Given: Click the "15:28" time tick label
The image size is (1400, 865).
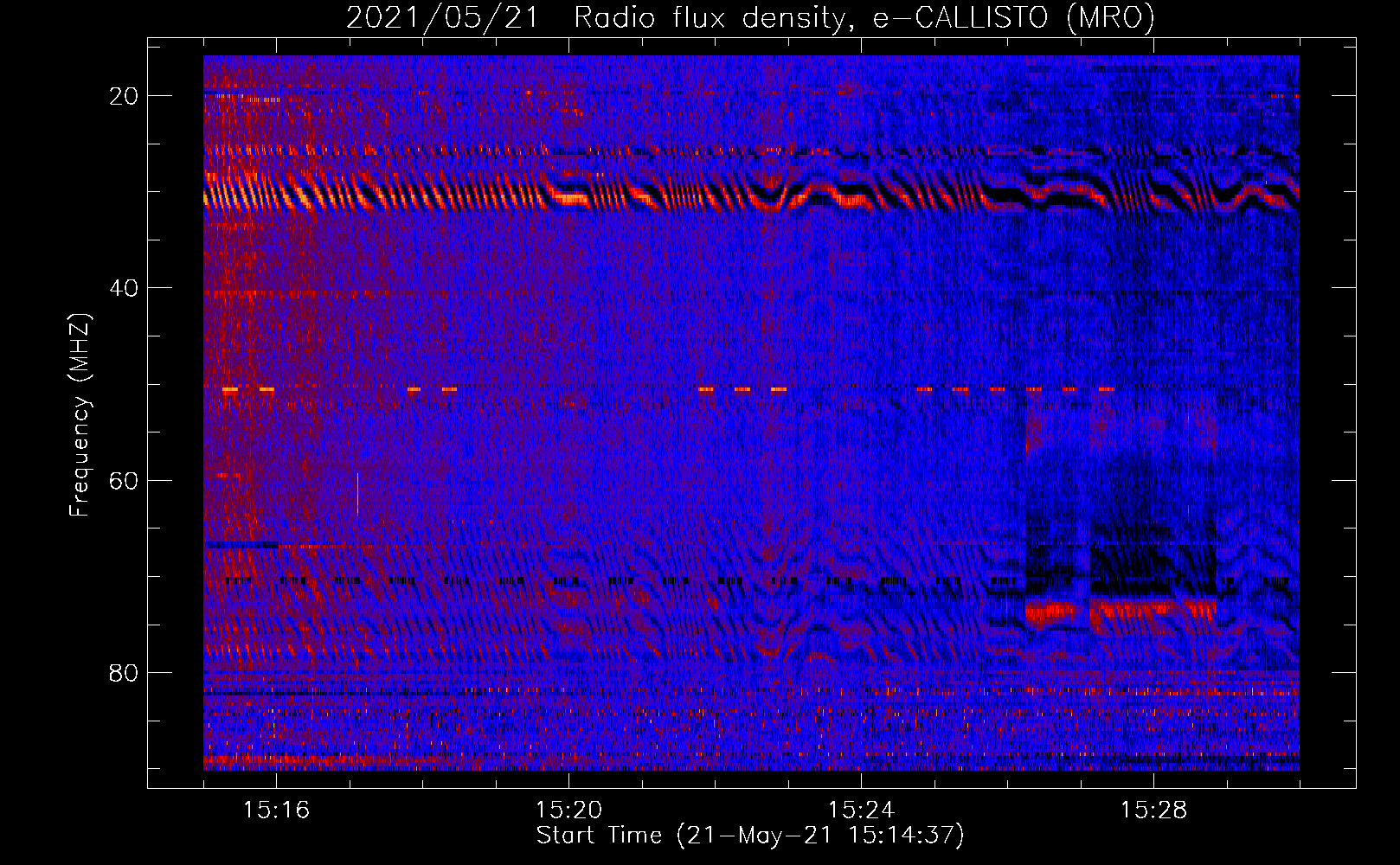Looking at the screenshot, I should pyautogui.click(x=1153, y=811).
